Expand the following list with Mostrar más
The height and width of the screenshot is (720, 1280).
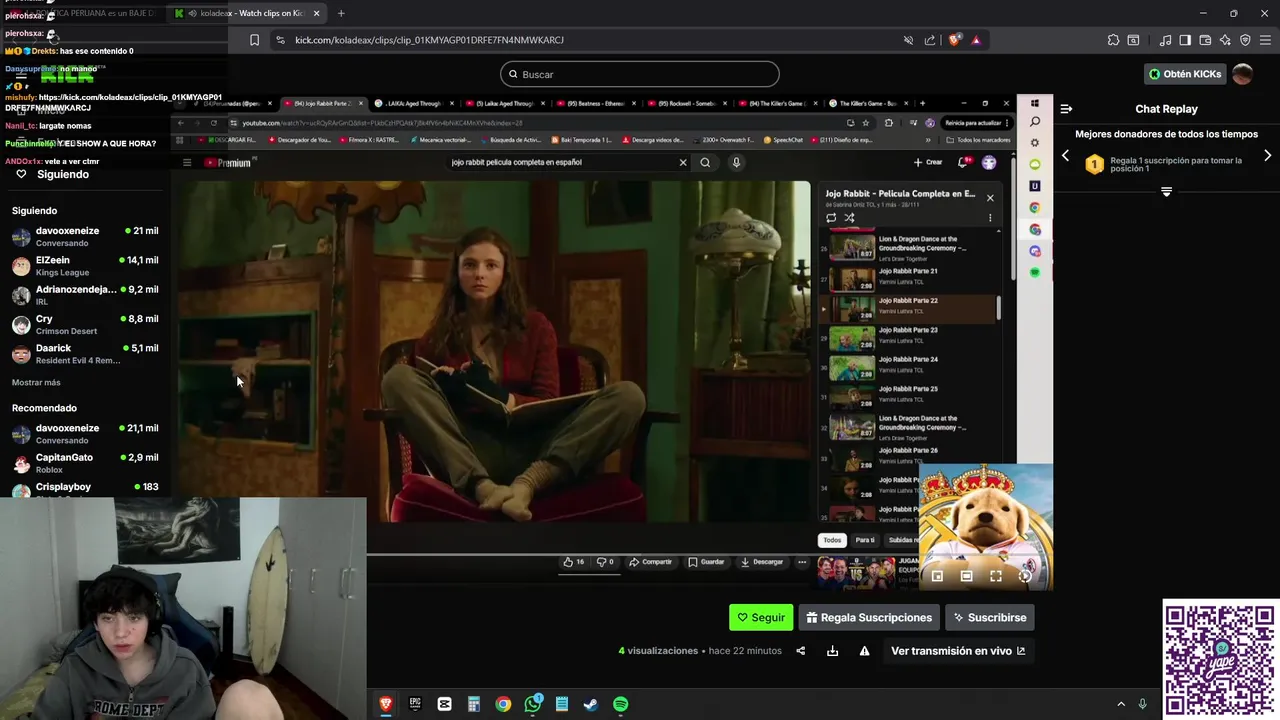36,382
